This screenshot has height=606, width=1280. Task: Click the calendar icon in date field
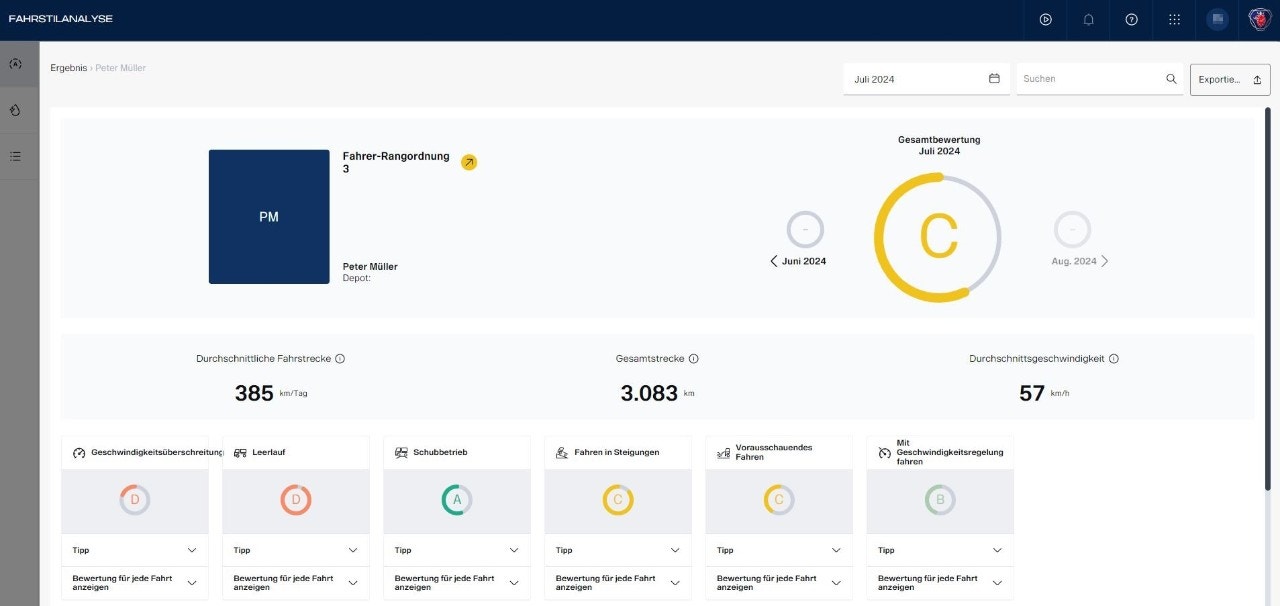click(x=994, y=79)
